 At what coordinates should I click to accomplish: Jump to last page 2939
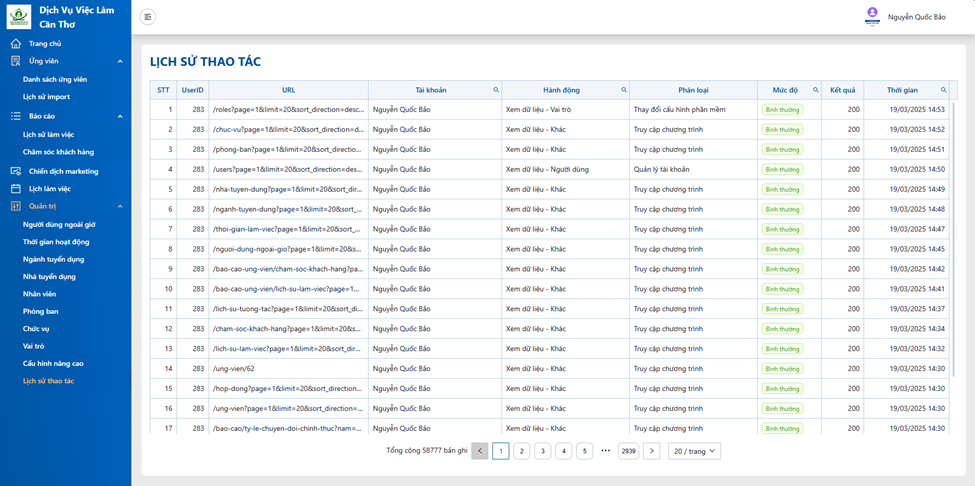(628, 451)
